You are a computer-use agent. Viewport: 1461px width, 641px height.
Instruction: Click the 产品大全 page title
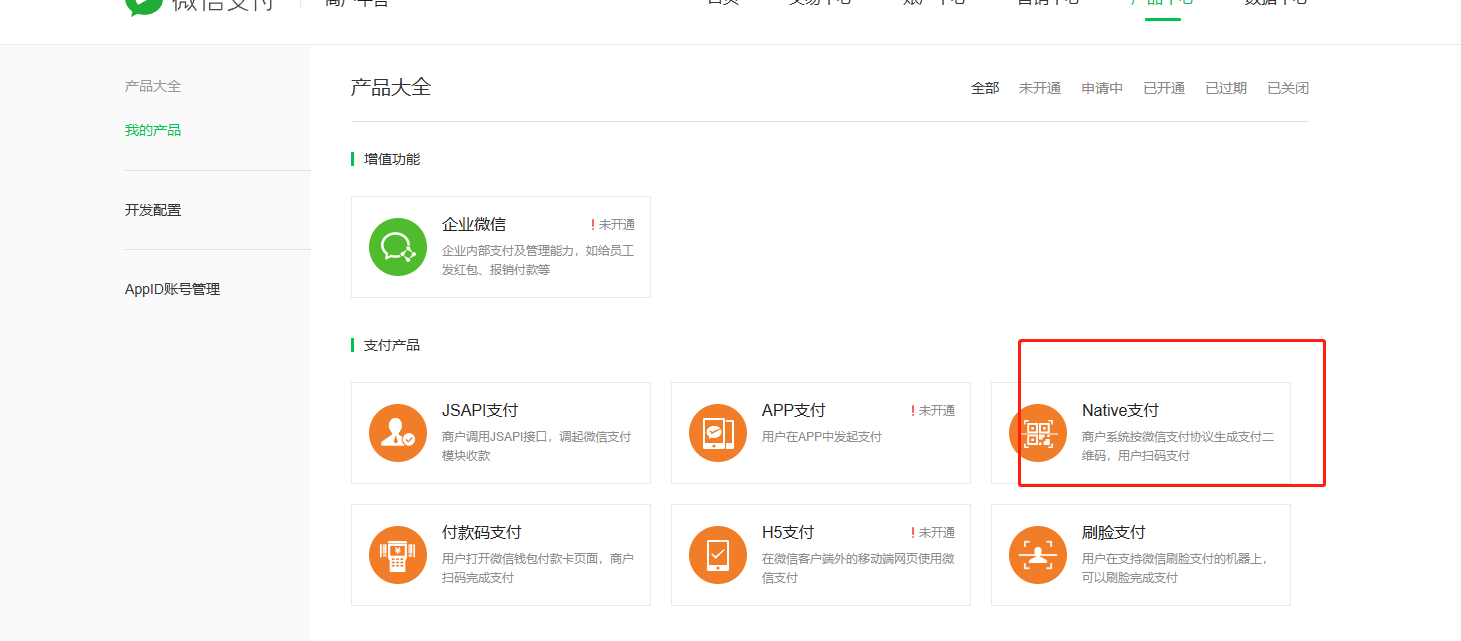tap(391, 87)
